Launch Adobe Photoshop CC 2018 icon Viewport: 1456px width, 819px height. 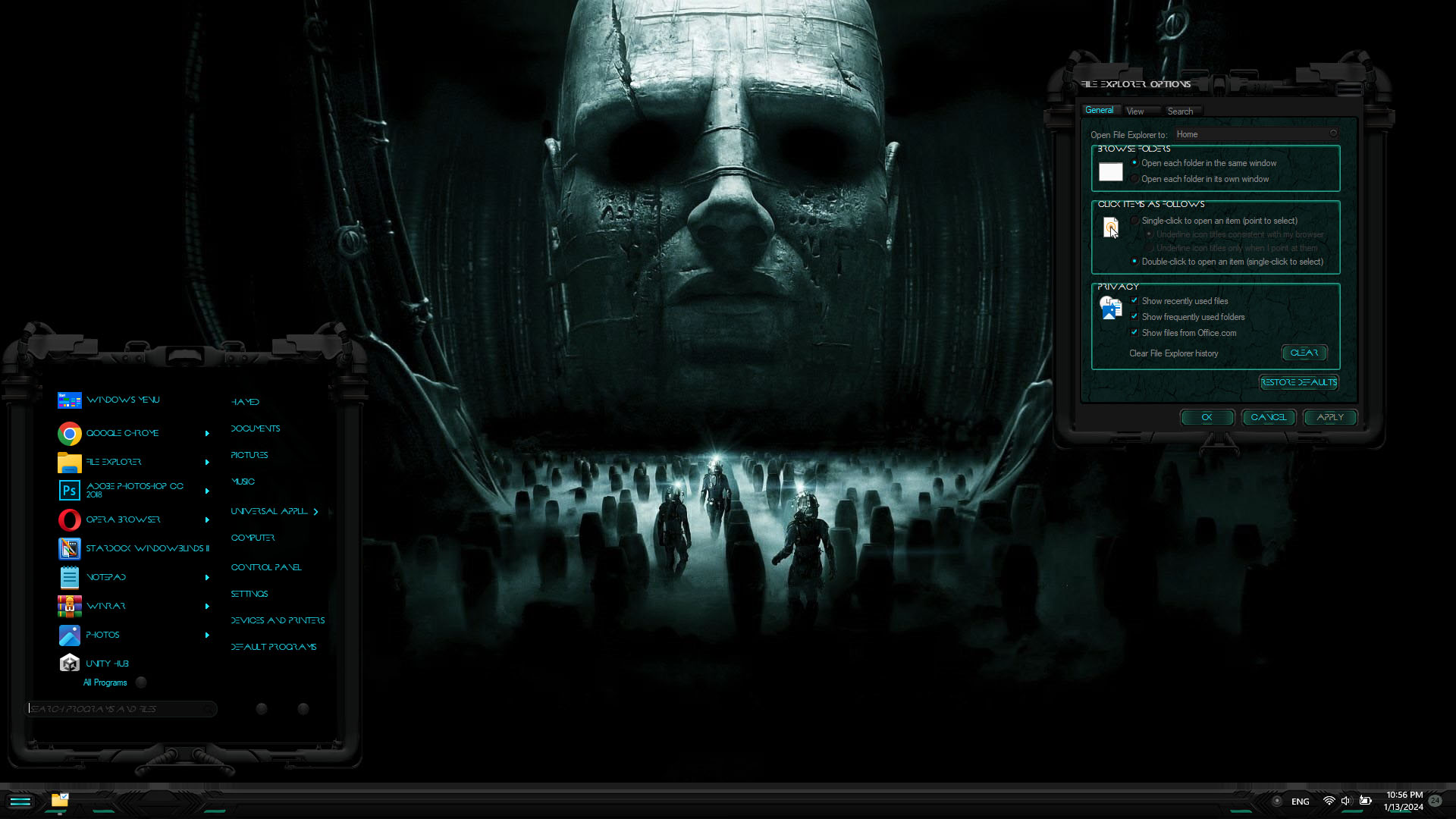point(69,491)
